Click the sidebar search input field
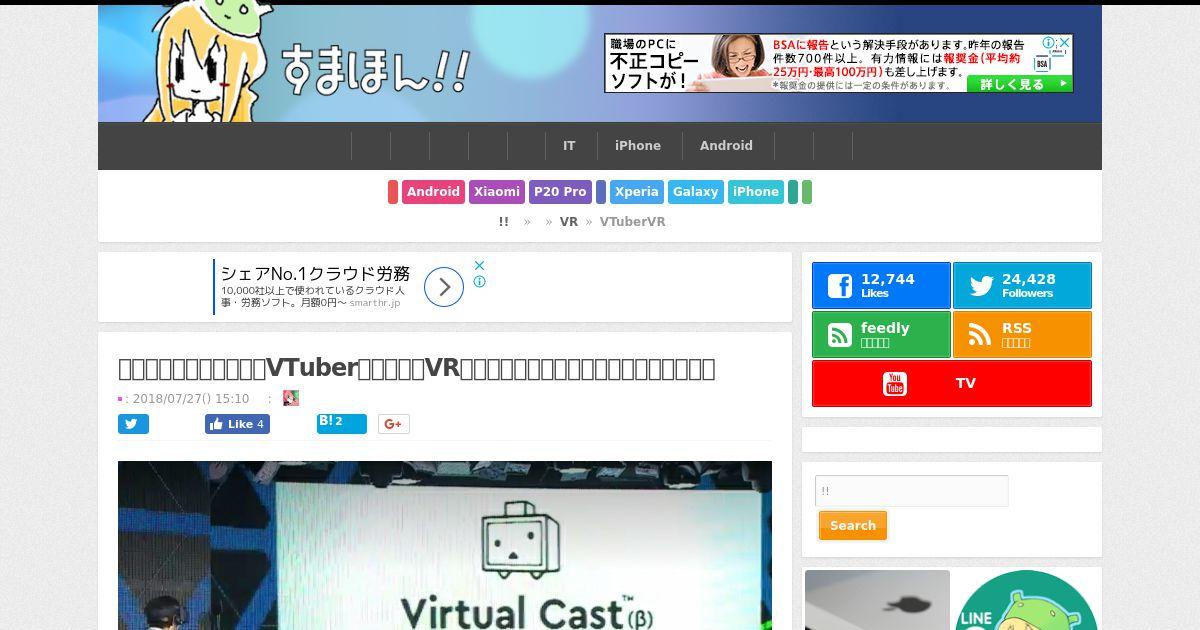Viewport: 1200px width, 630px height. 912,491
